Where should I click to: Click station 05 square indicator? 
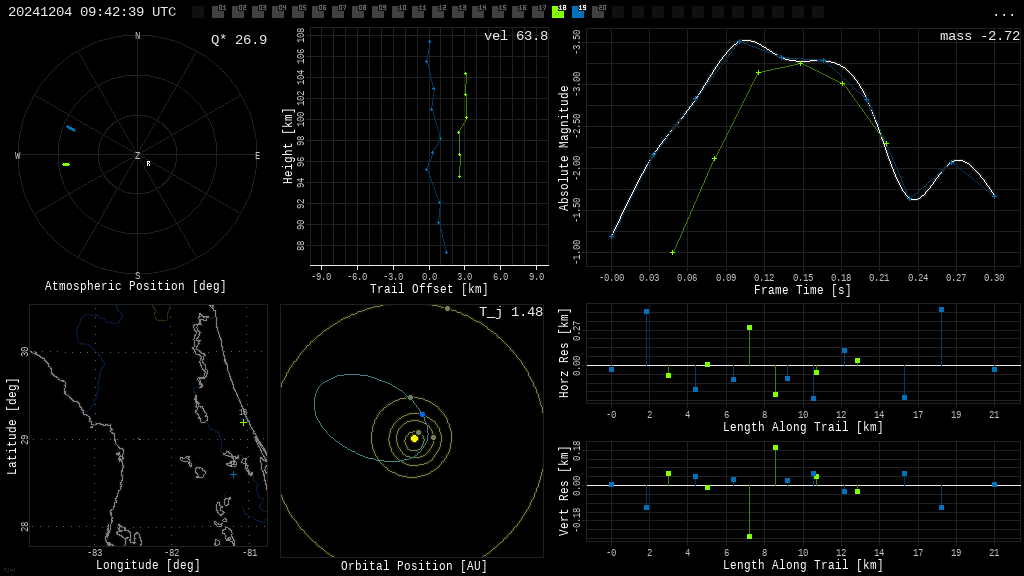(x=298, y=12)
